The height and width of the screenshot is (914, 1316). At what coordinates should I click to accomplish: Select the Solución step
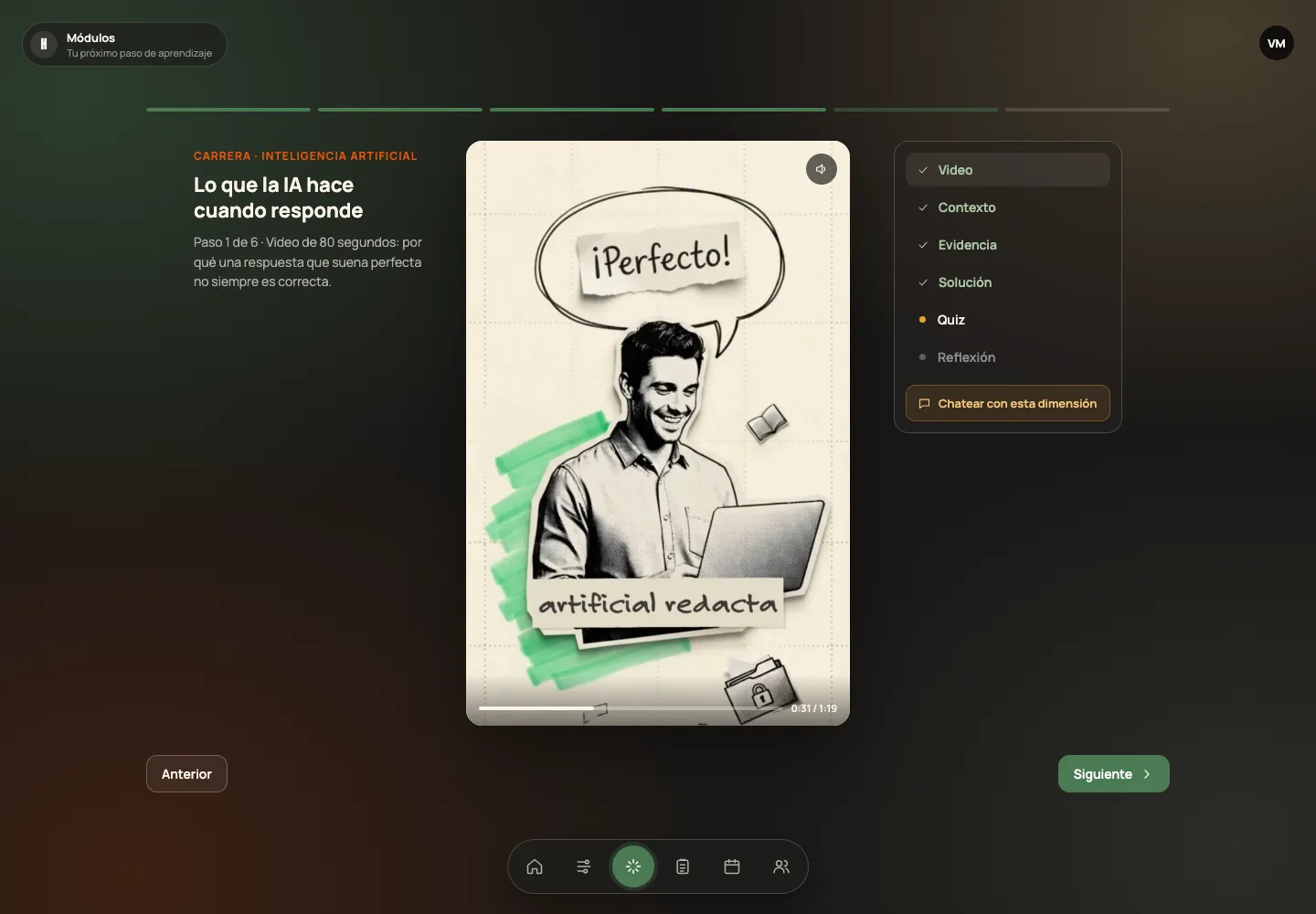pos(1008,282)
